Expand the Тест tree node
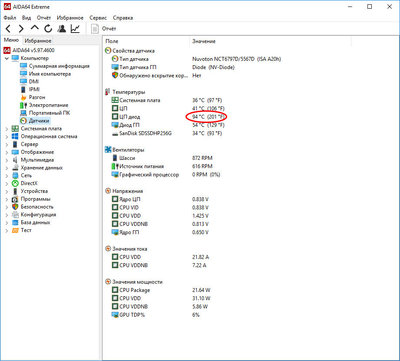 click(7, 230)
